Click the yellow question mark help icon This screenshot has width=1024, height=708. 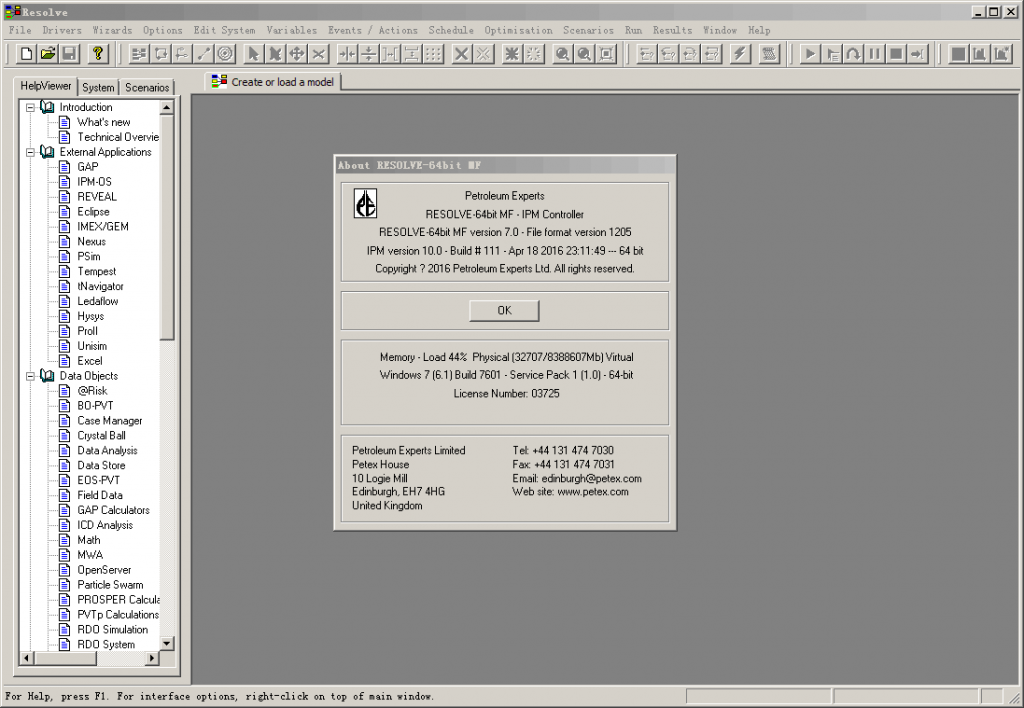pos(97,54)
